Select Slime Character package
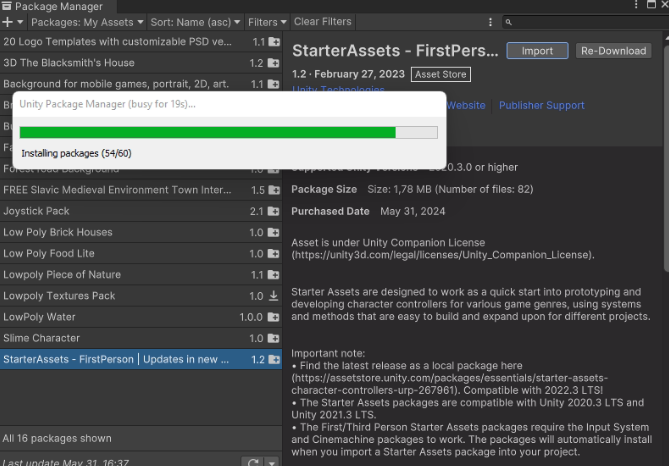The width and height of the screenshot is (669, 466). 141,338
